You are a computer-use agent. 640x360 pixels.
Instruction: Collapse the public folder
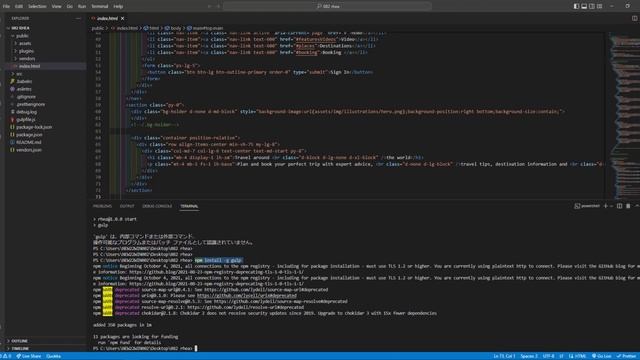22,36
